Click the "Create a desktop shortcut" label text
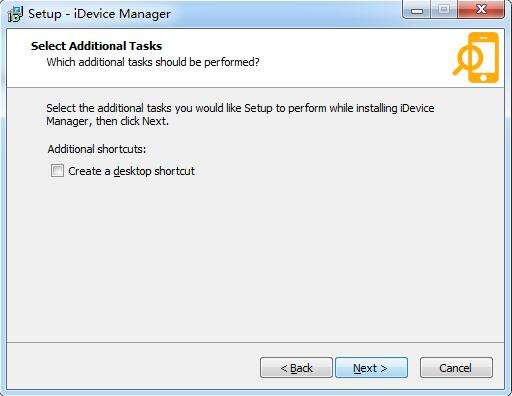 [131, 171]
